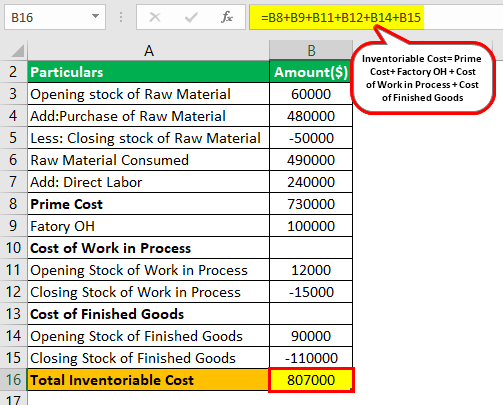Viewport: 503px width, 405px height.
Task: Click the Cancel (X) formula bar icon
Action: [x=155, y=17]
